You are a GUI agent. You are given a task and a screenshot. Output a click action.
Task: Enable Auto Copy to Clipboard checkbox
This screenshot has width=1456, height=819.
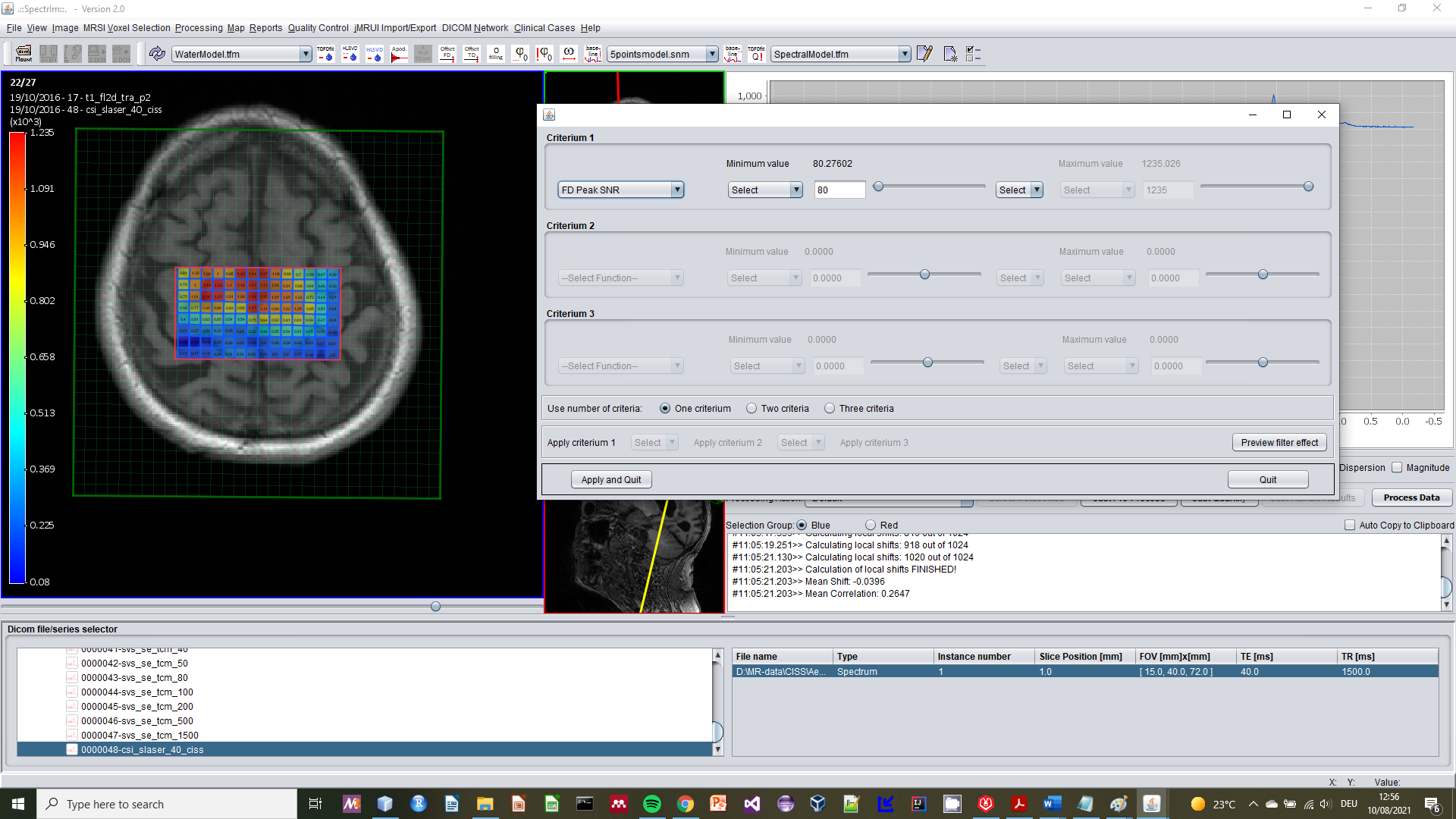click(1350, 525)
